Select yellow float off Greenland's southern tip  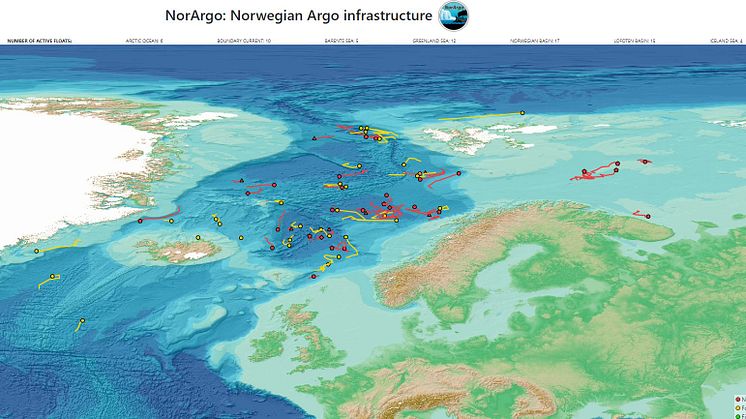coord(36,251)
